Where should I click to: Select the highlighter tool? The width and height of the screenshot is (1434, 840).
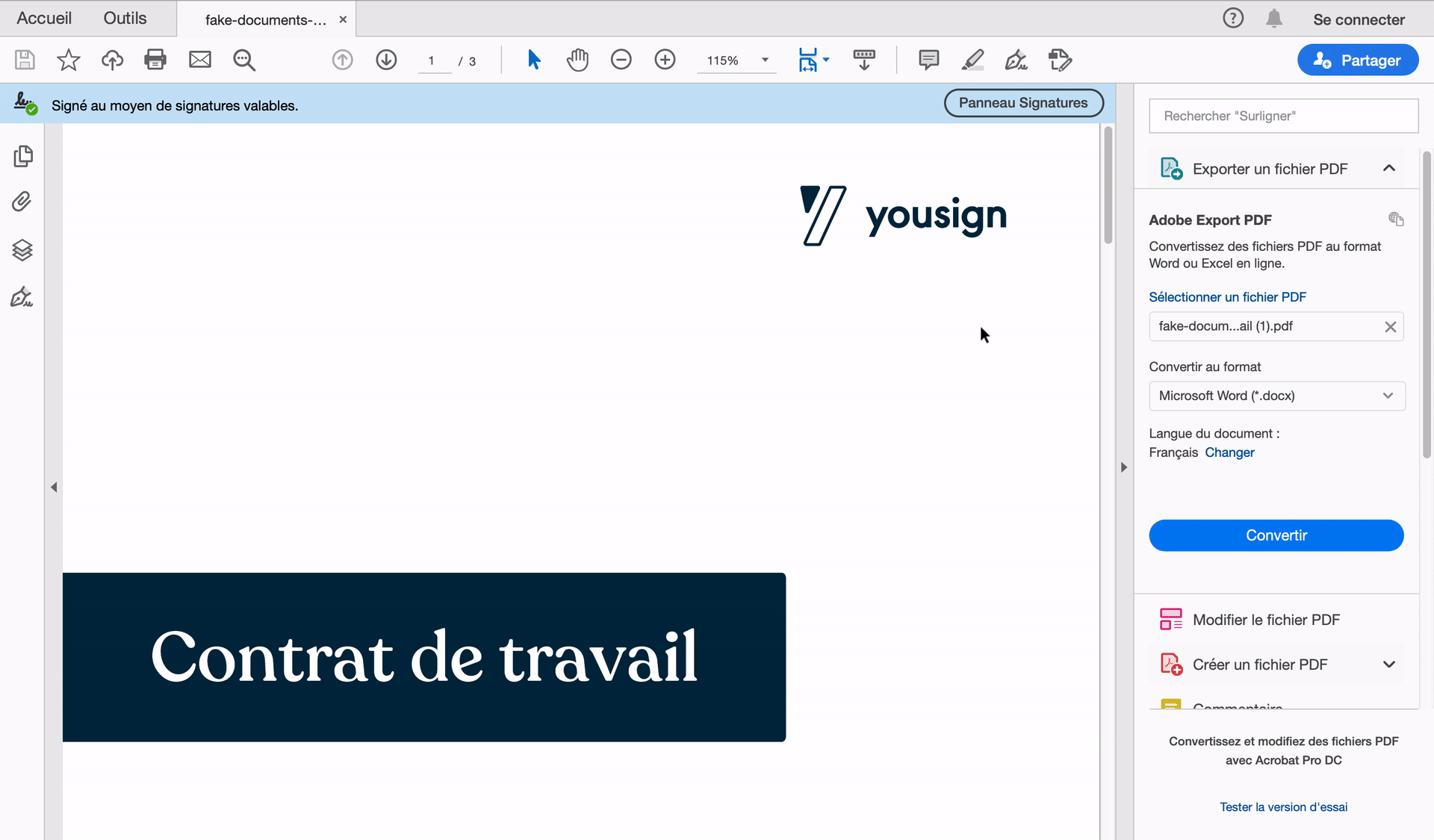pyautogui.click(x=972, y=60)
